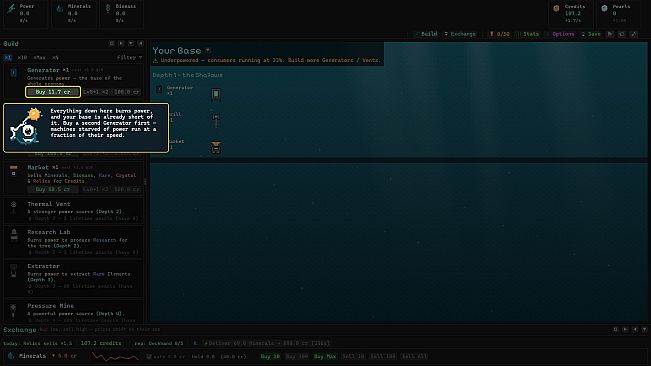651x366 pixels.
Task: Collapse the Exchange panel with down arrow
Action: (x=644, y=329)
